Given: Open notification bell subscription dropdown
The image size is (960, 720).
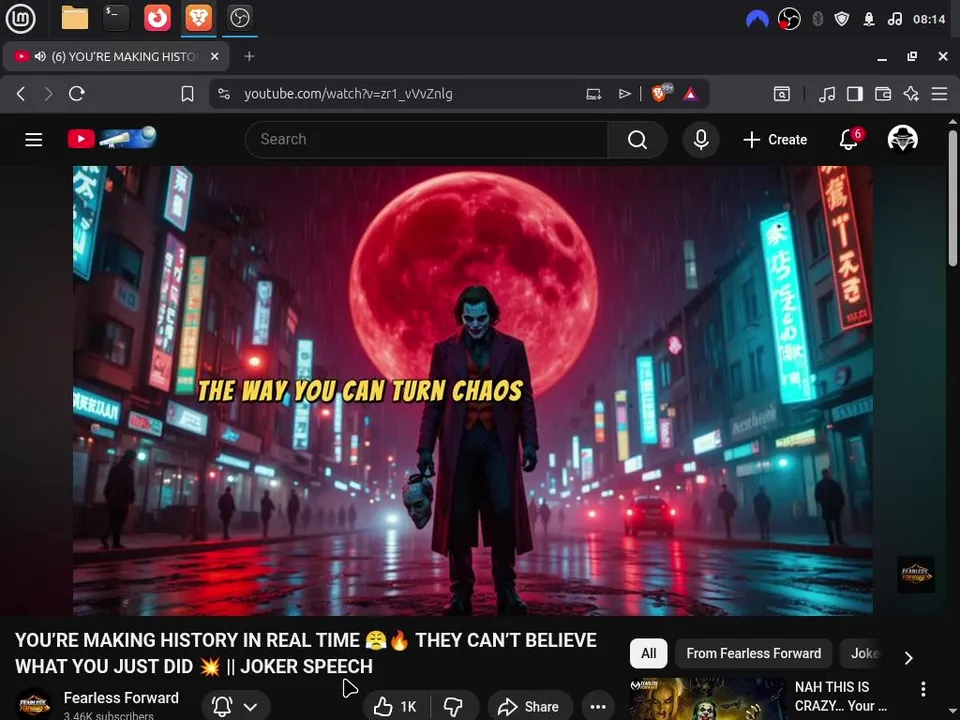Looking at the screenshot, I should [x=234, y=707].
